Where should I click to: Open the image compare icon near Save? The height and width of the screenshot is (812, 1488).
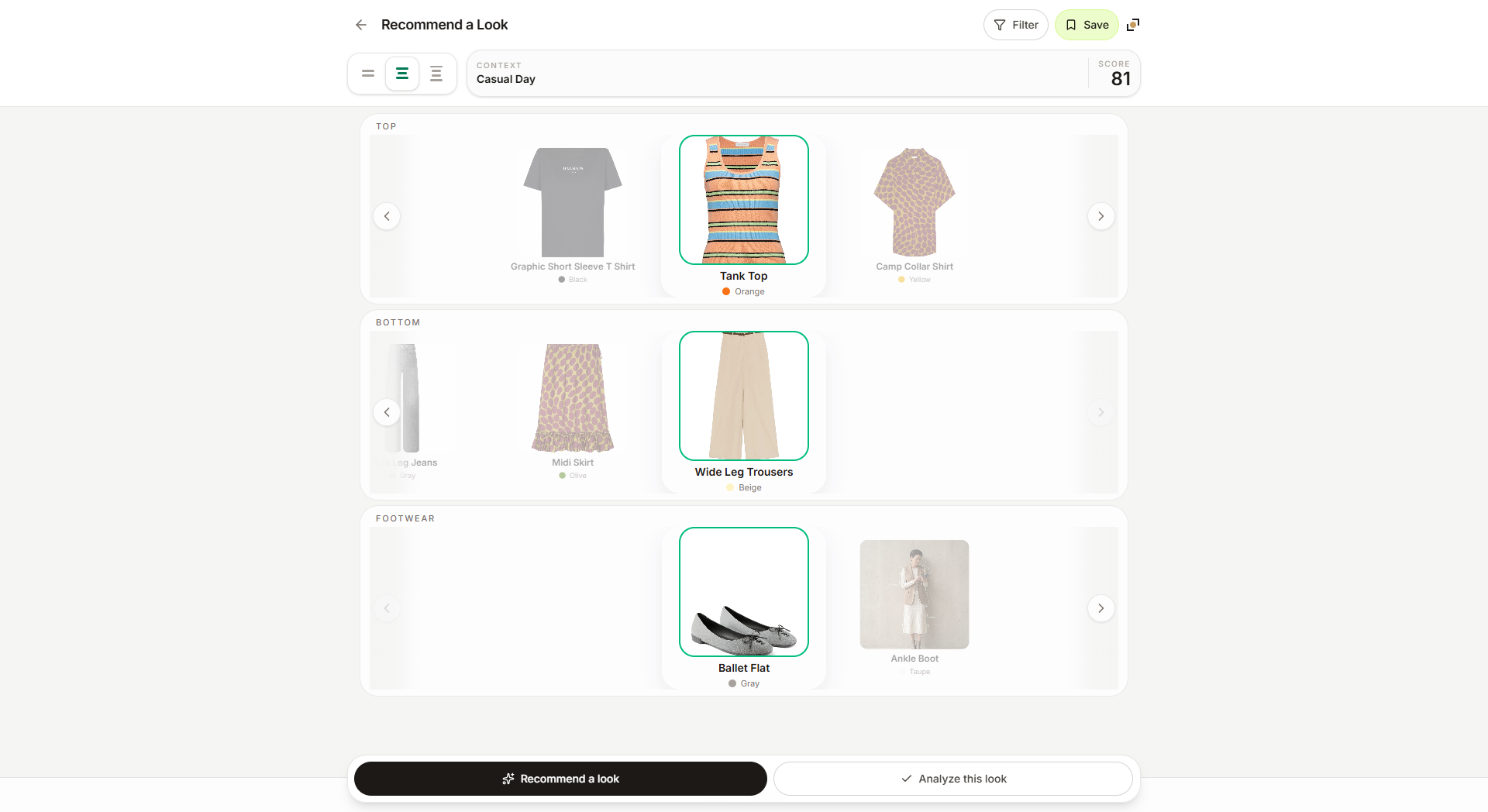pos(1133,24)
